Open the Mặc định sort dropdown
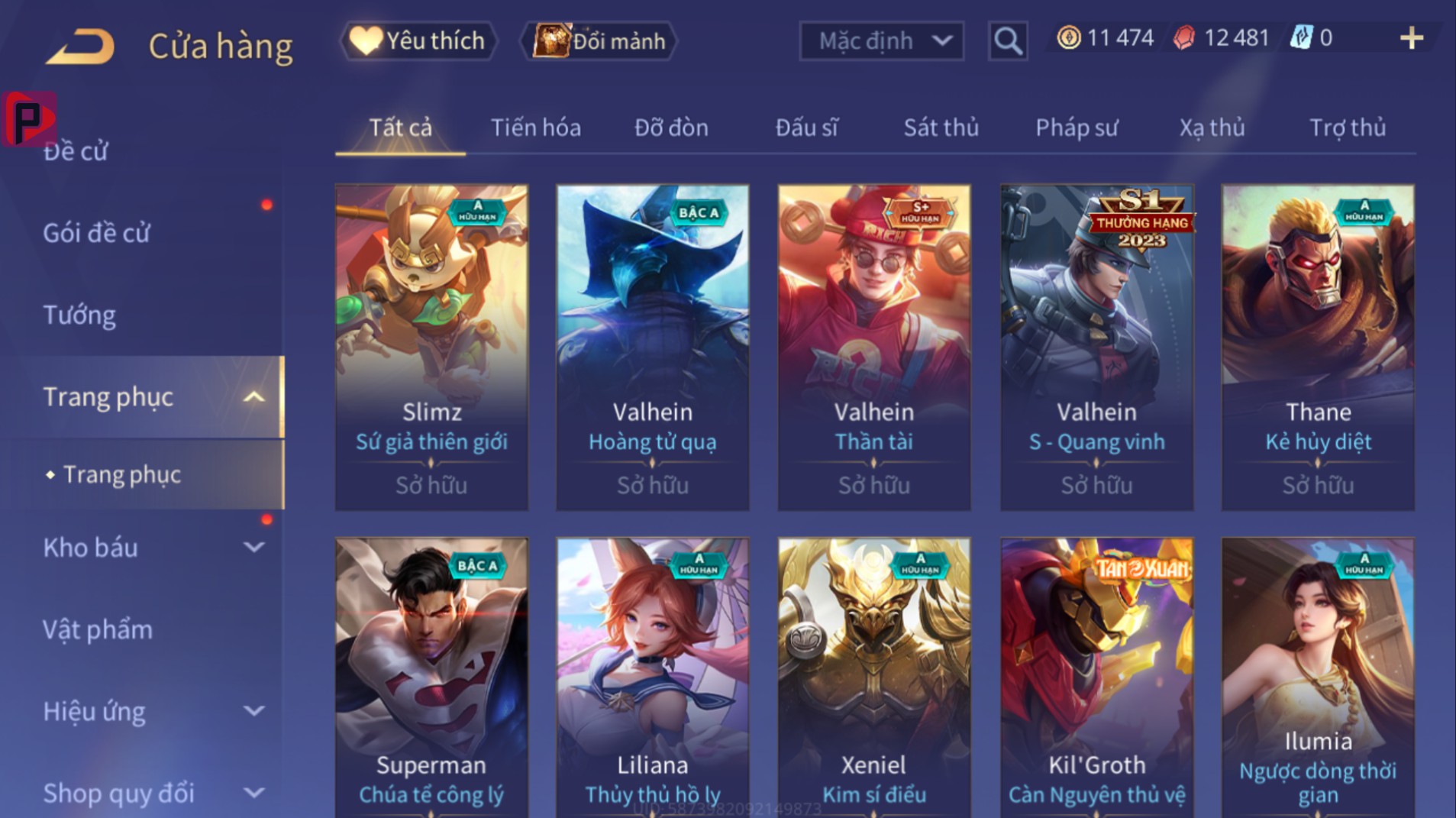 coord(881,40)
